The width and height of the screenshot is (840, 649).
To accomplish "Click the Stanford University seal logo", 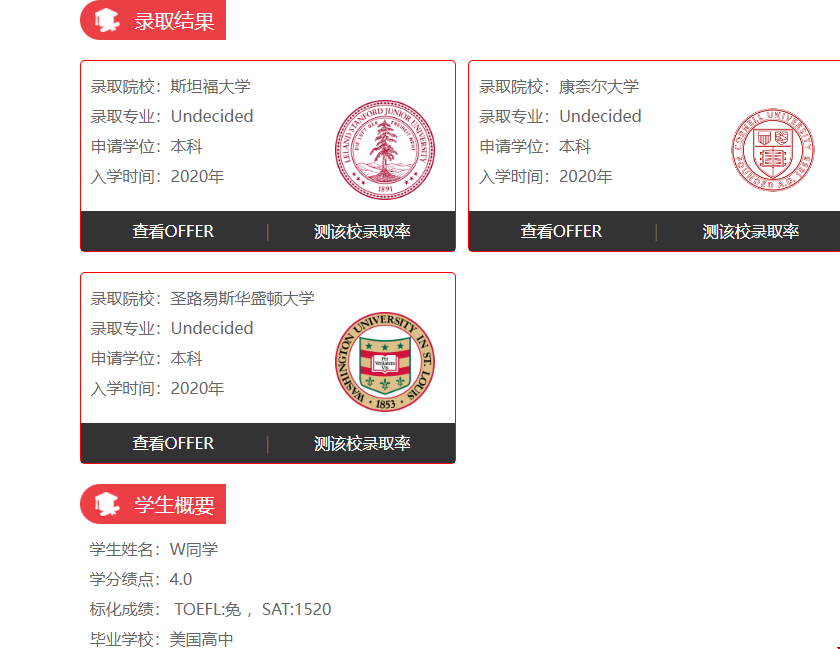I will pyautogui.click(x=385, y=150).
